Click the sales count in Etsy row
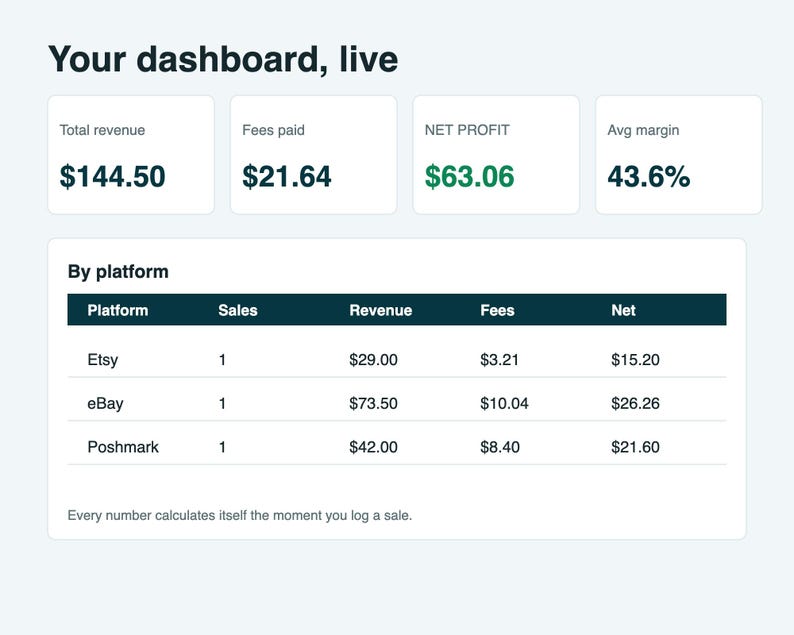Screen dimensions: 794x635 (x=222, y=360)
